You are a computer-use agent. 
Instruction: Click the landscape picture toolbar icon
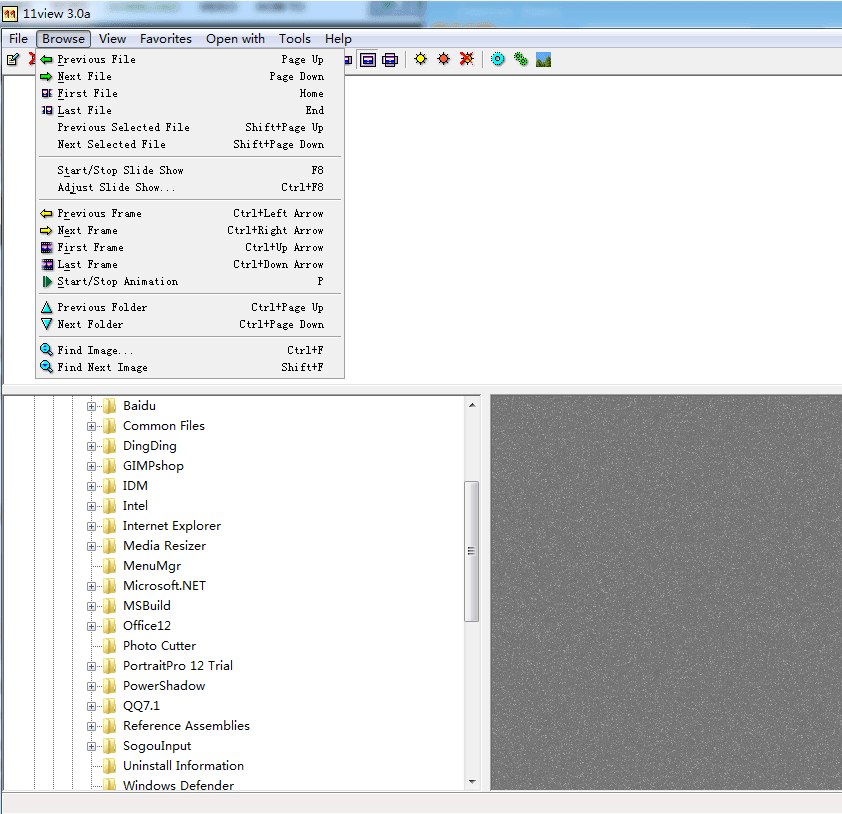(543, 60)
